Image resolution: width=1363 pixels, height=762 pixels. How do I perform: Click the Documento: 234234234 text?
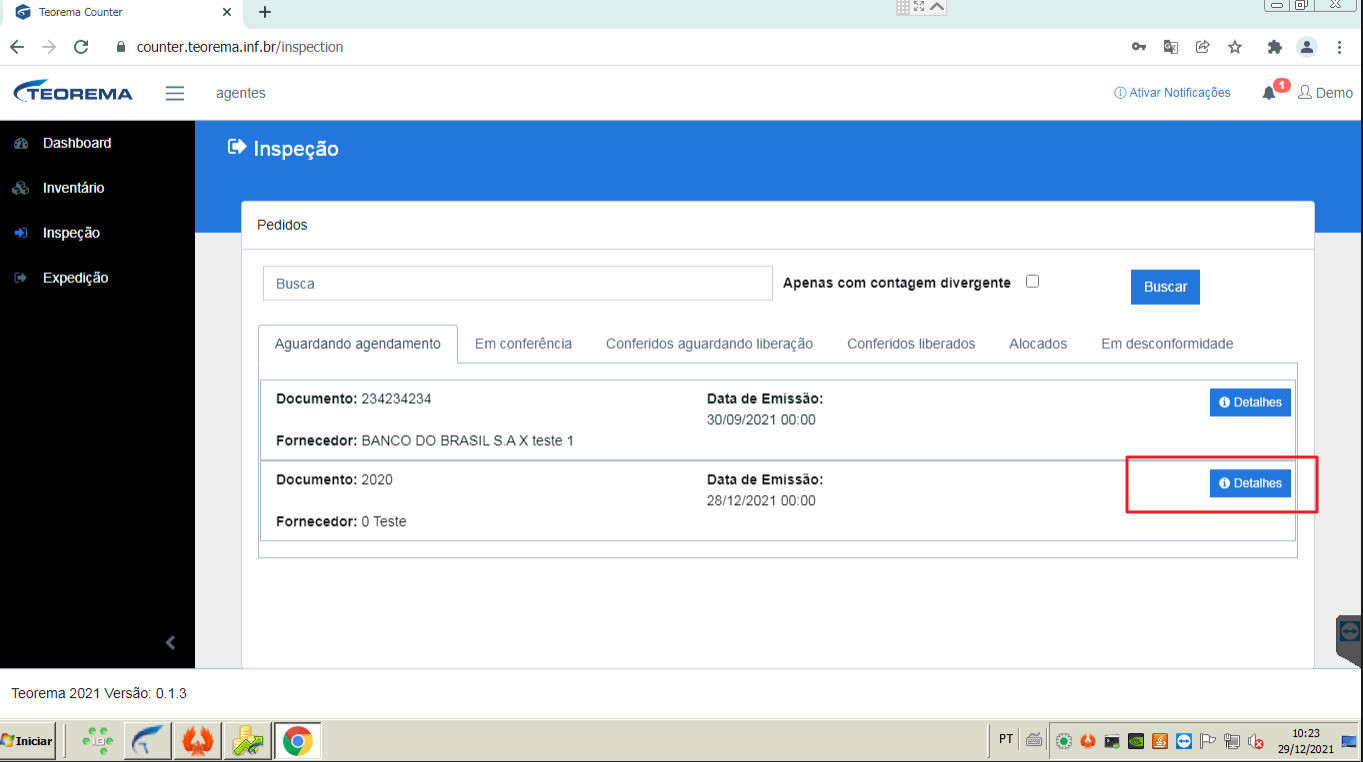[x=353, y=399]
